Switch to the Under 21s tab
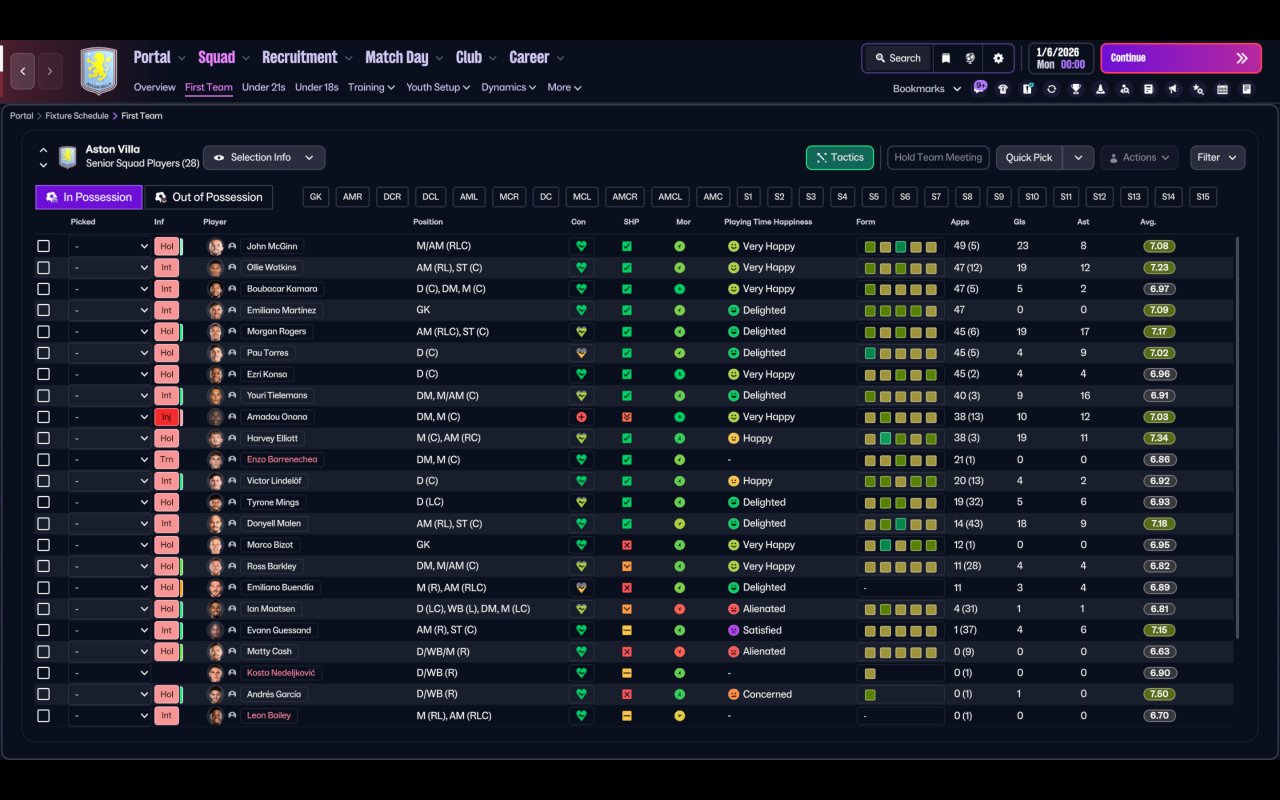This screenshot has width=1280, height=800. (x=264, y=87)
